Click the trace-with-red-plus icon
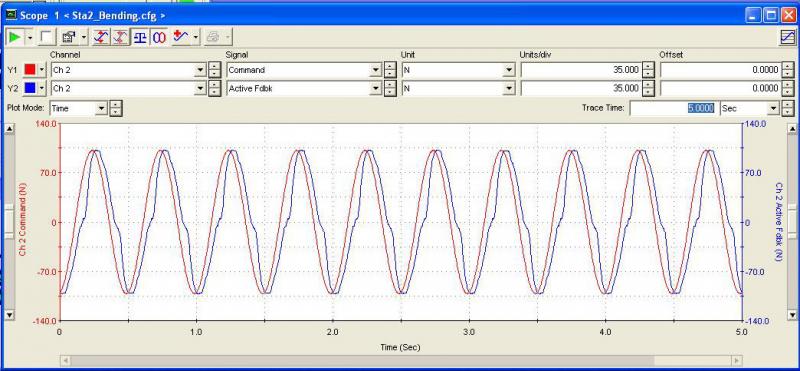The width and height of the screenshot is (800, 371). 181,37
